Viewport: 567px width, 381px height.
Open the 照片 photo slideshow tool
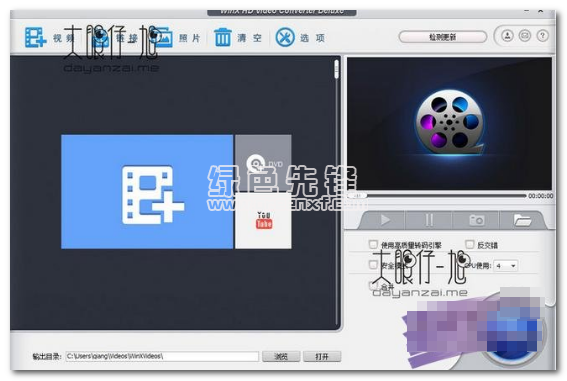(x=163, y=37)
